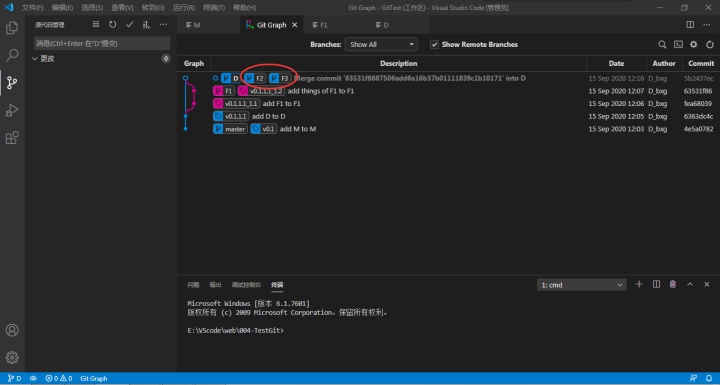The height and width of the screenshot is (385, 720).
Task: Open the Search view in activity bar
Action: (x=12, y=55)
